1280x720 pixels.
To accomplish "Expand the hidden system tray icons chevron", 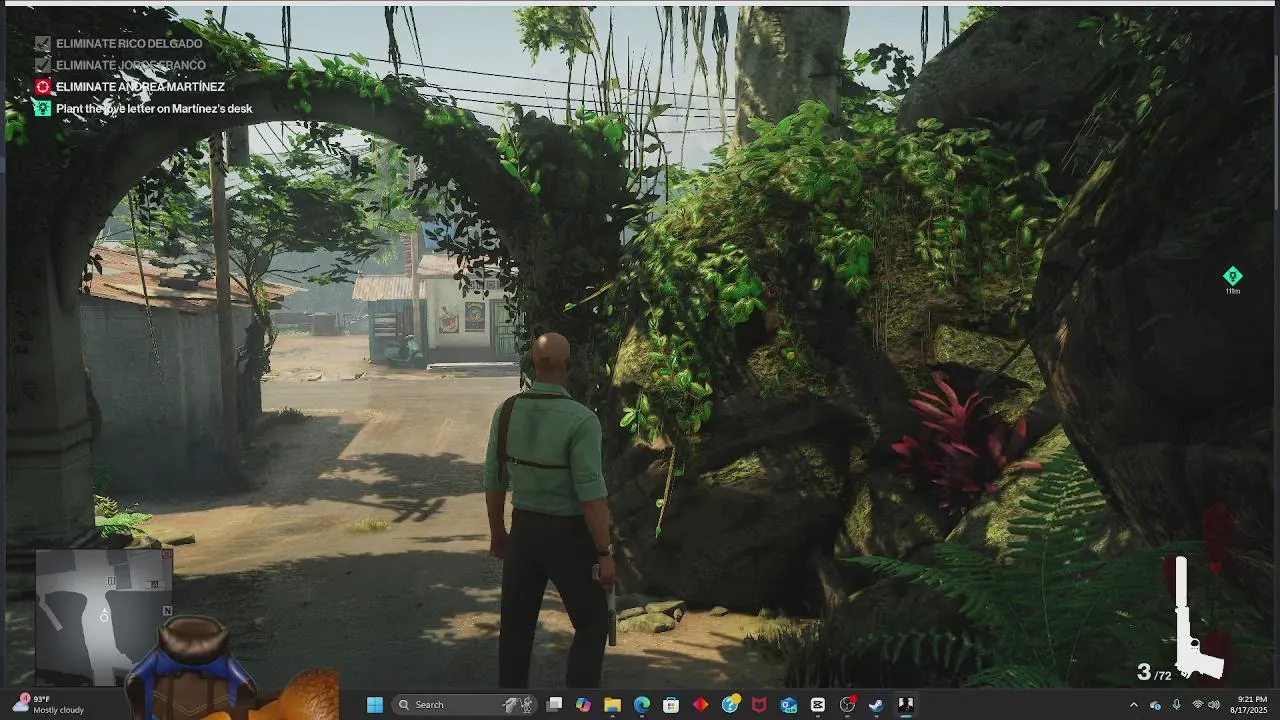I will pyautogui.click(x=1134, y=704).
